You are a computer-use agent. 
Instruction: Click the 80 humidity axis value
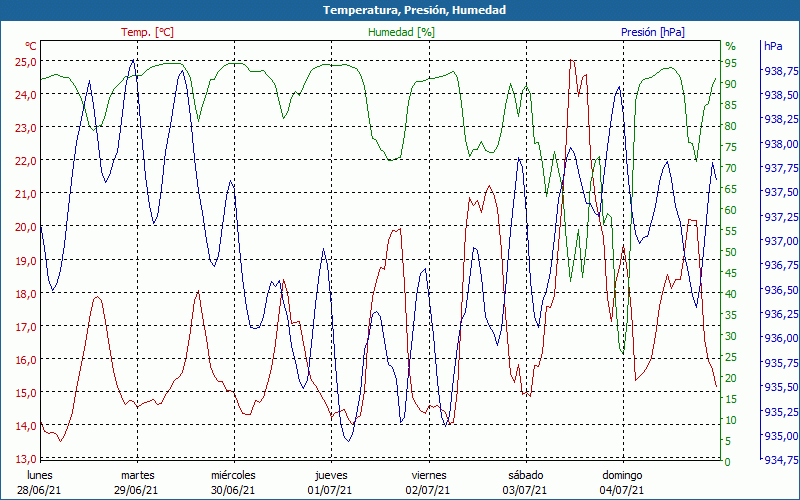[731, 126]
